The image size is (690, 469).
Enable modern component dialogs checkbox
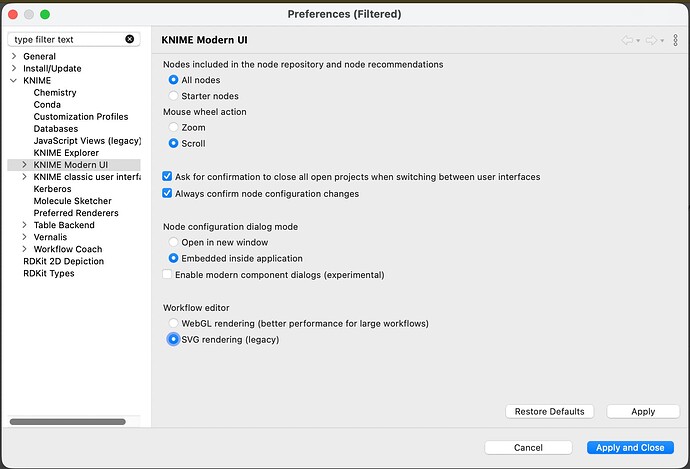point(167,274)
